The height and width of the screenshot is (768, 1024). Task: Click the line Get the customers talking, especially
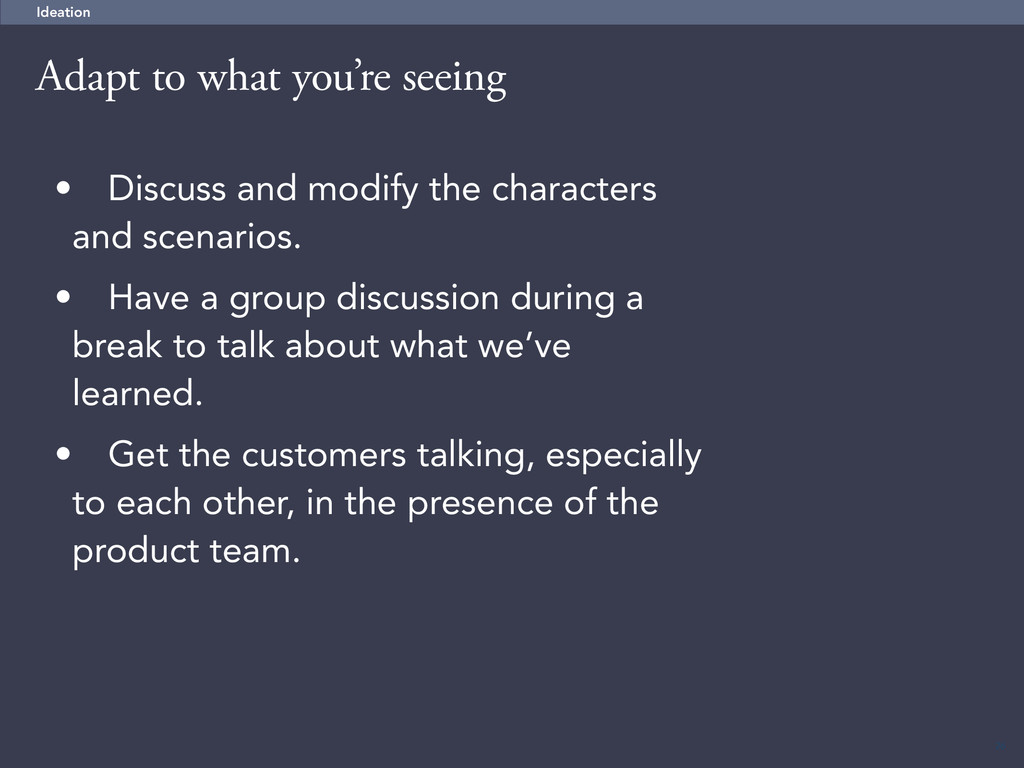pos(405,455)
